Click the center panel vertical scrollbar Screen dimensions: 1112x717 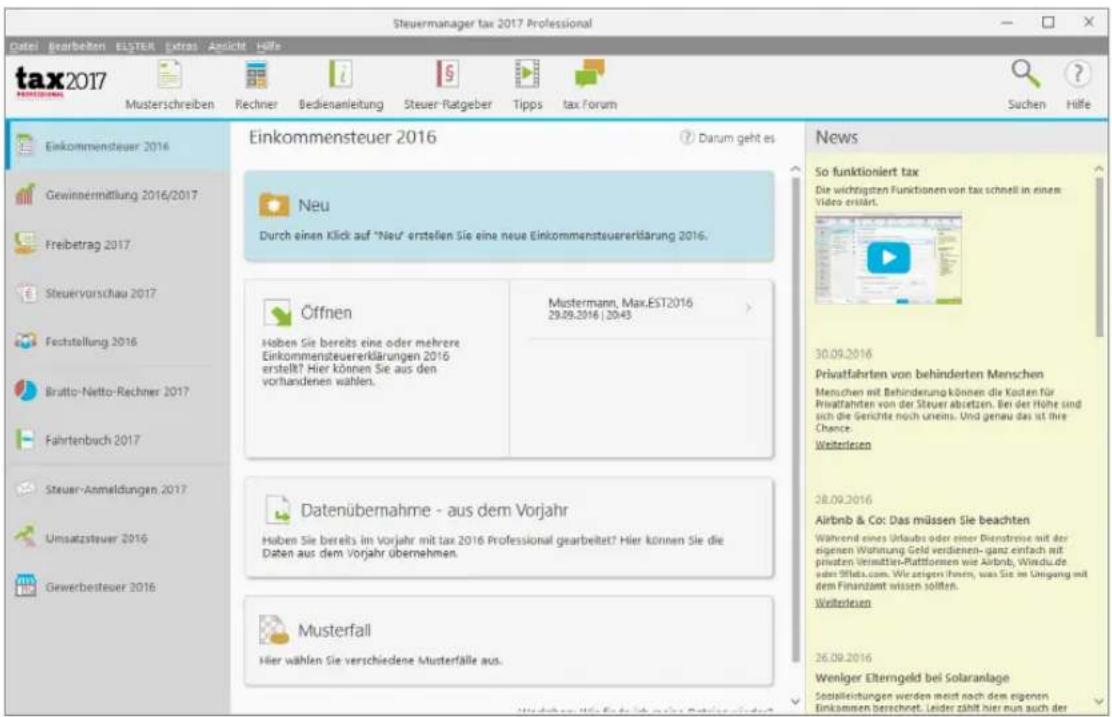(x=795, y=418)
